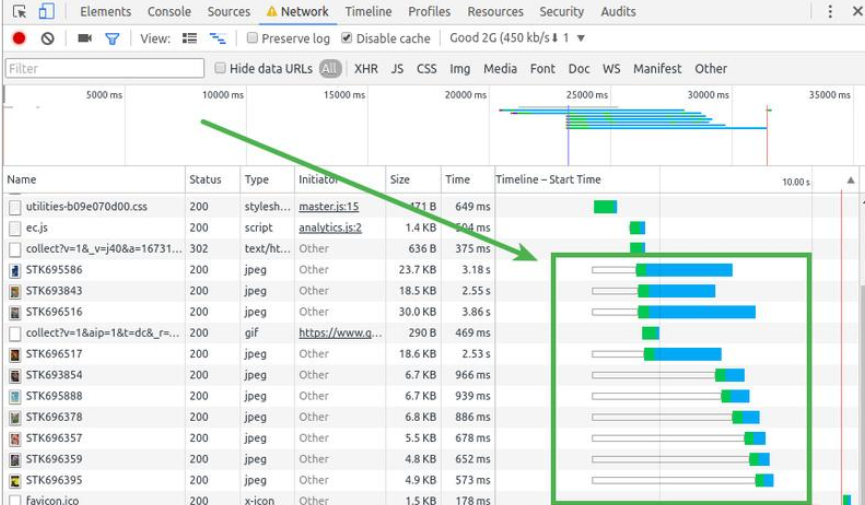This screenshot has width=865, height=505.
Task: Enable screenshot capture via camera icon
Action: coord(84,38)
